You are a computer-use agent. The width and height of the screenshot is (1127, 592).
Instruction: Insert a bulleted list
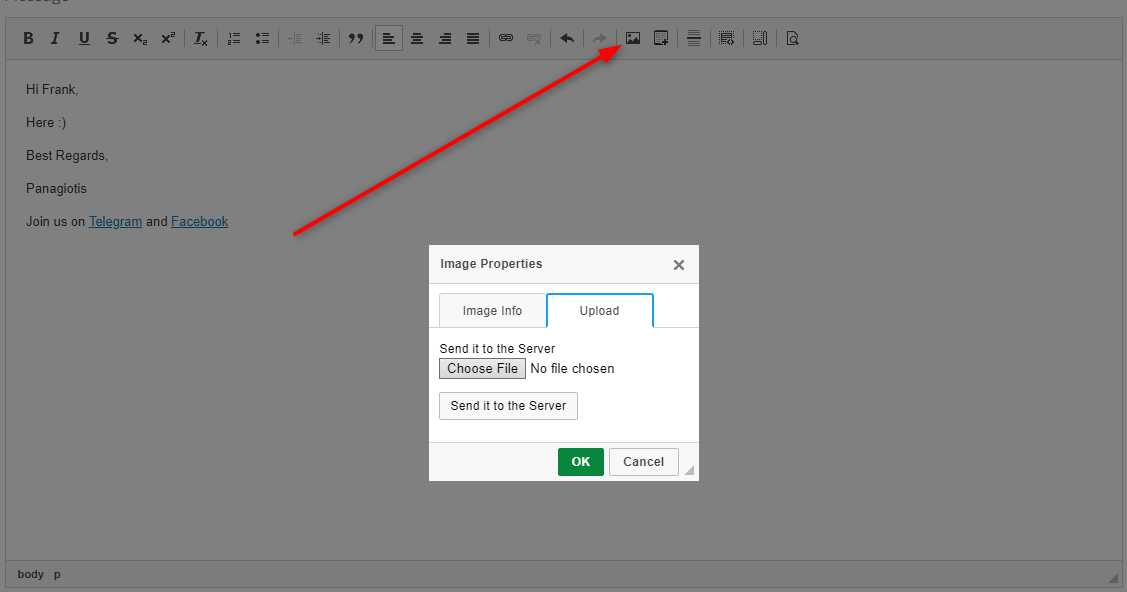click(x=262, y=38)
